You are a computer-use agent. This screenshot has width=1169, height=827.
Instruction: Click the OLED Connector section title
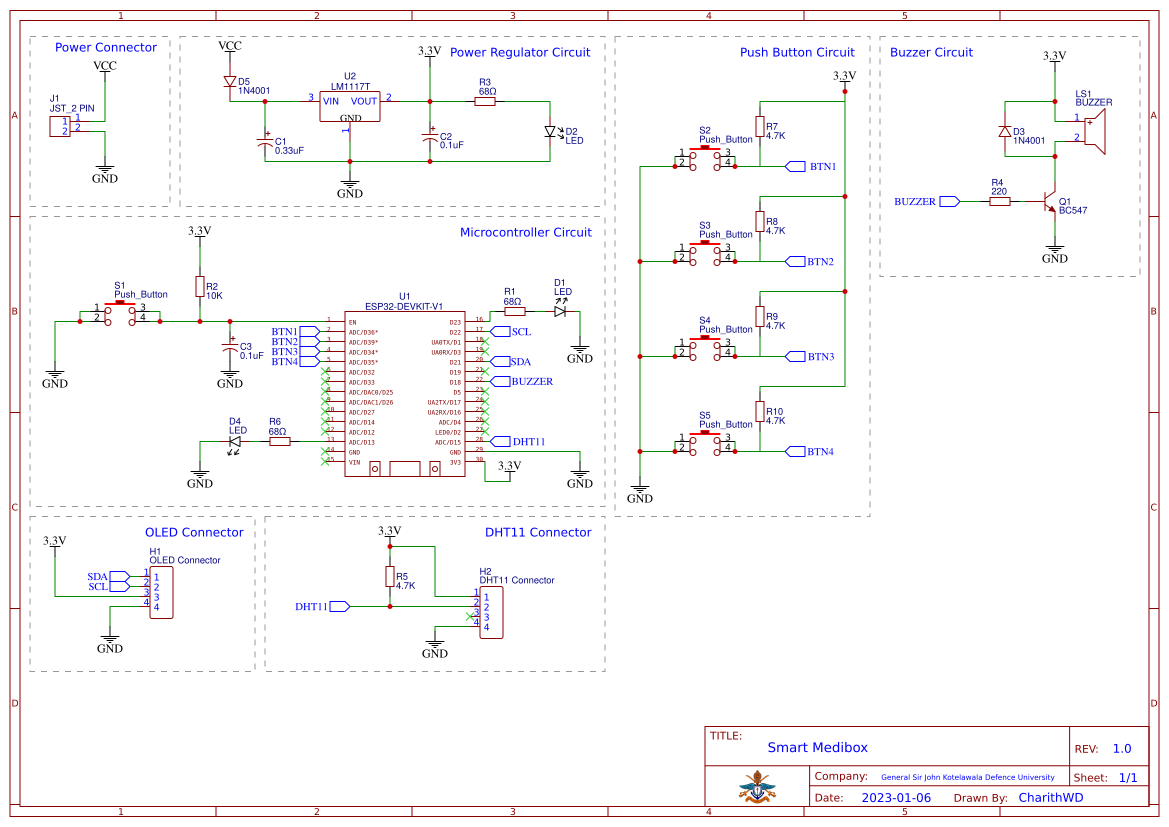pos(193,532)
